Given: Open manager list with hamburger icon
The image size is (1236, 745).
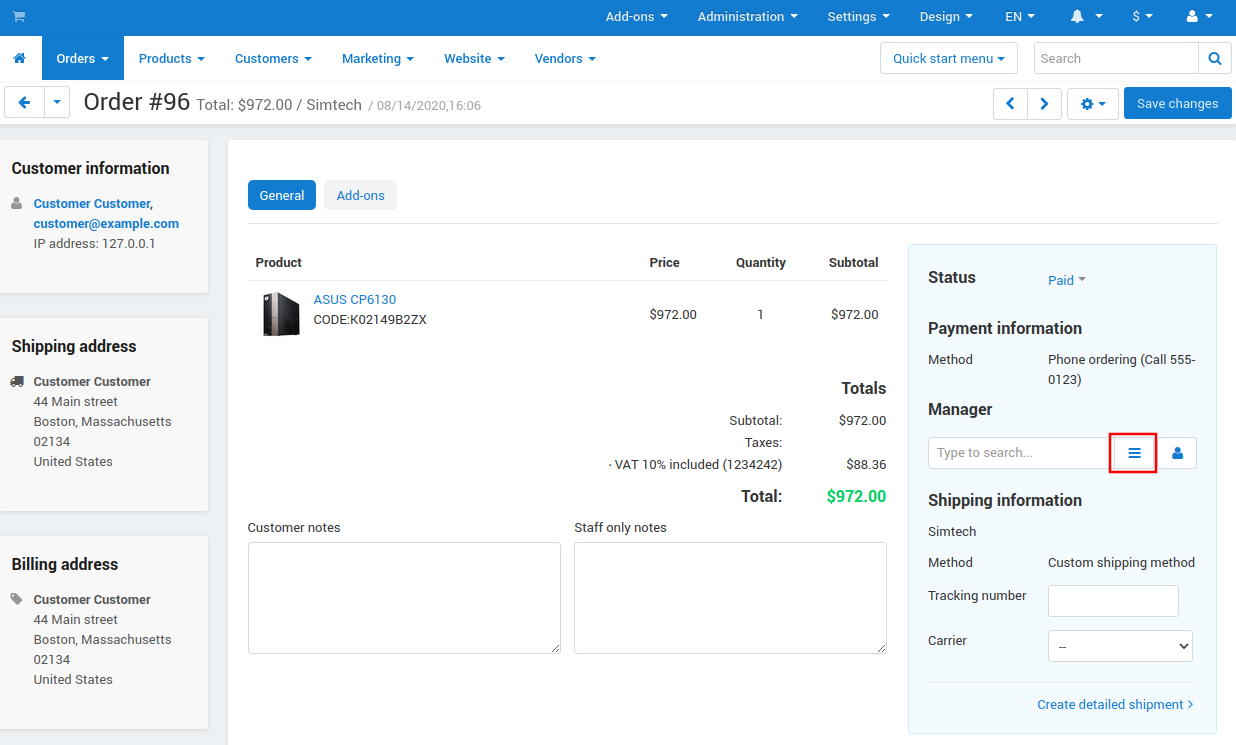Looking at the screenshot, I should tap(1134, 453).
